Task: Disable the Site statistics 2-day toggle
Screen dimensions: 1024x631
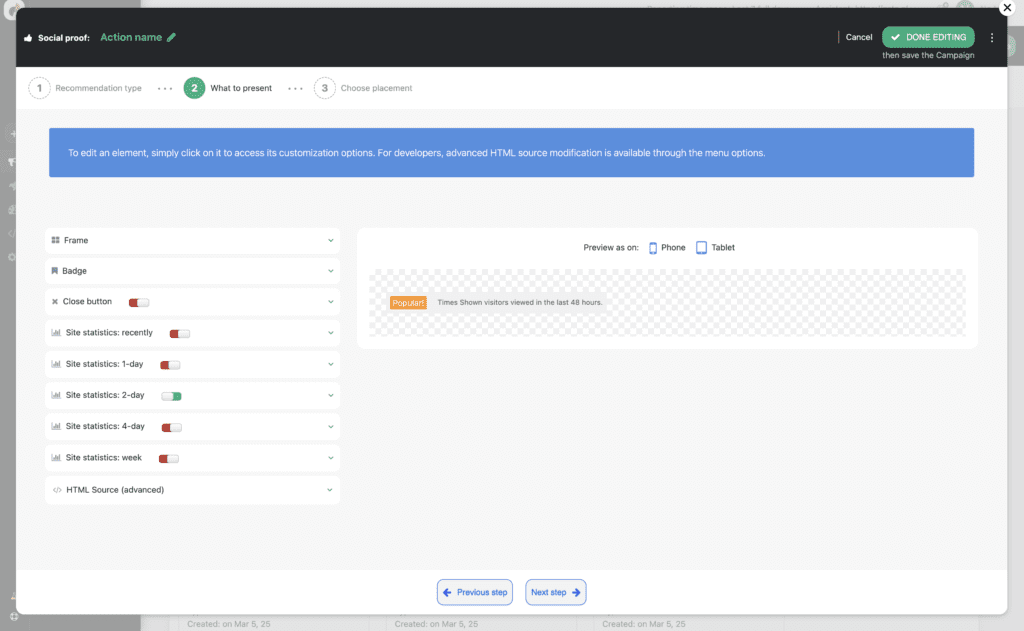Action: coord(171,396)
